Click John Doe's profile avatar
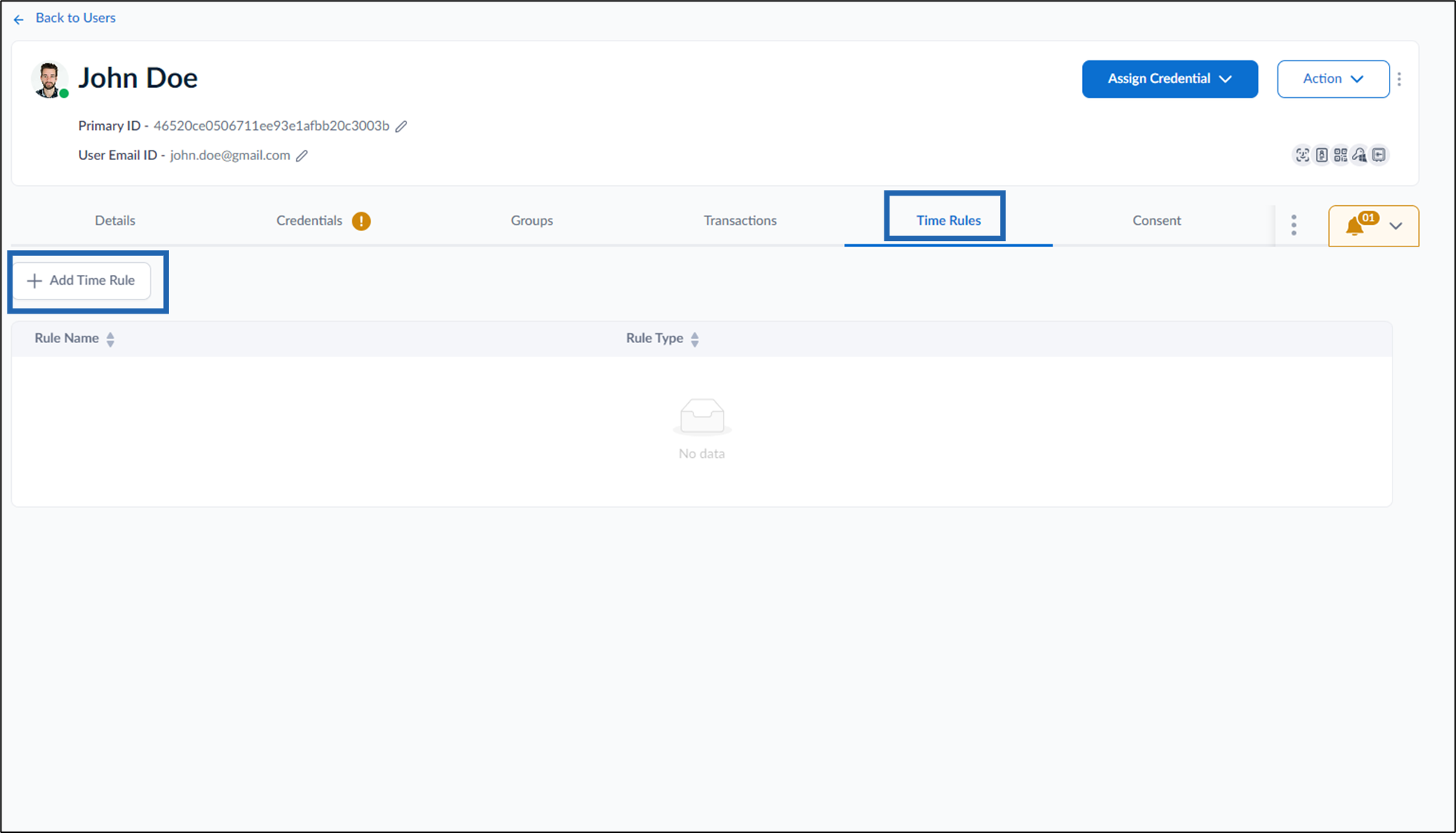 pyautogui.click(x=49, y=80)
